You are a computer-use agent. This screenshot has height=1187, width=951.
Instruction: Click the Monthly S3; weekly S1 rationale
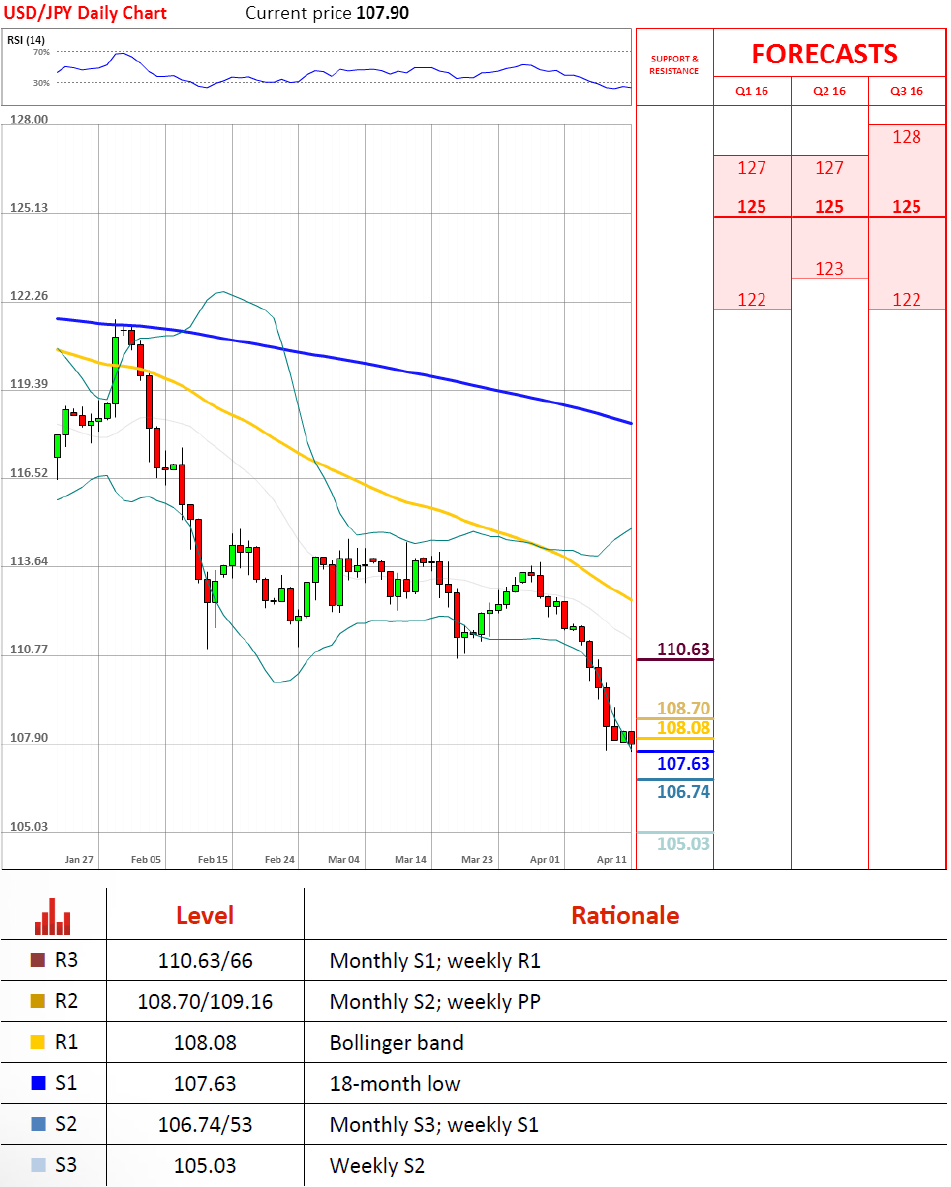point(435,1124)
